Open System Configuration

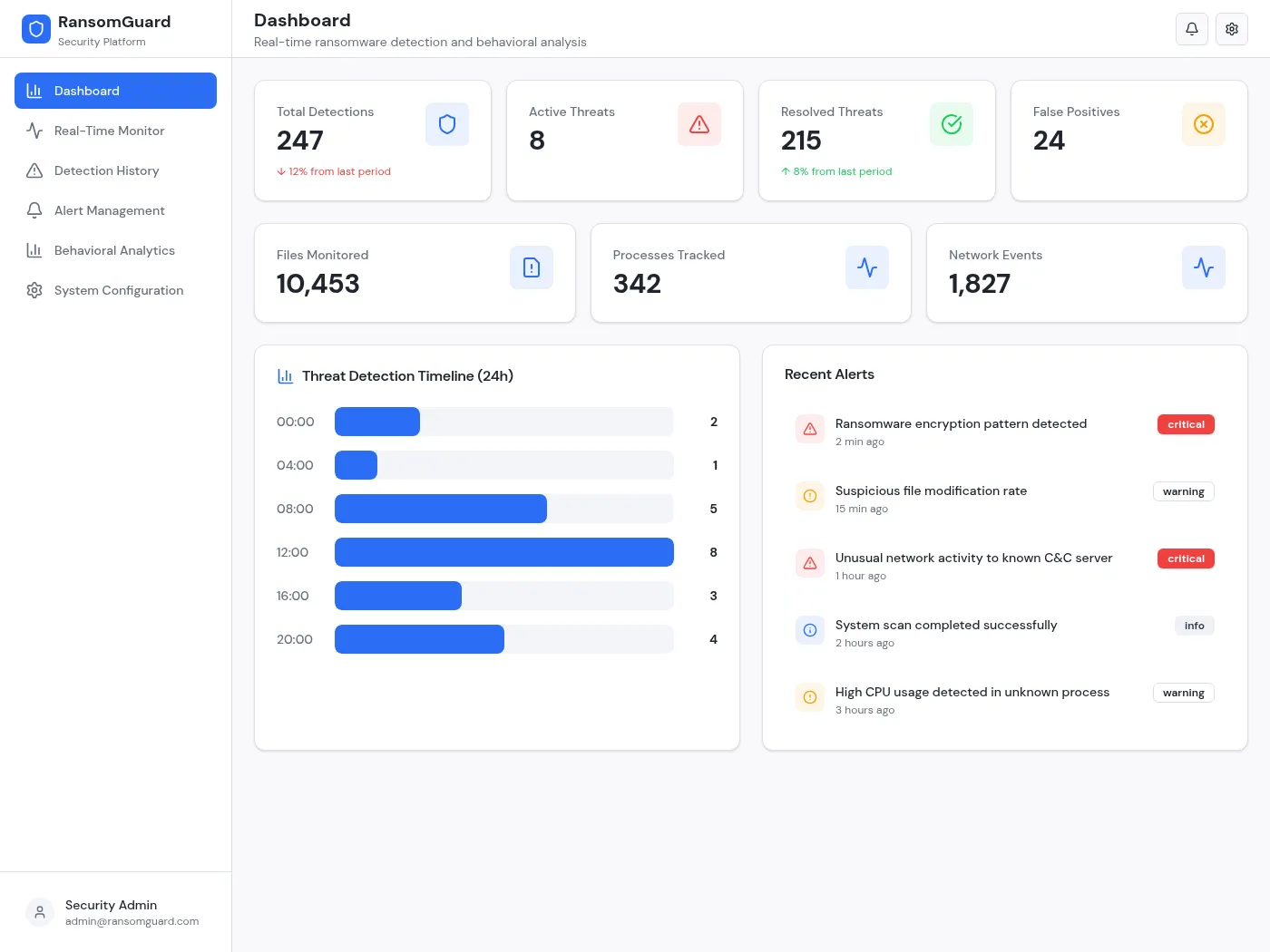(115, 290)
